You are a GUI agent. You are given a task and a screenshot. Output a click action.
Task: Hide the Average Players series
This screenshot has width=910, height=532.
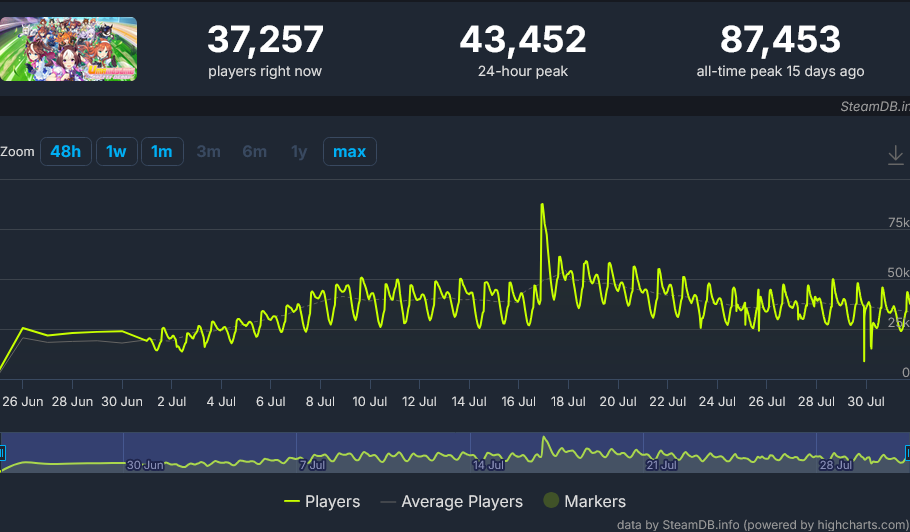pyautogui.click(x=450, y=501)
